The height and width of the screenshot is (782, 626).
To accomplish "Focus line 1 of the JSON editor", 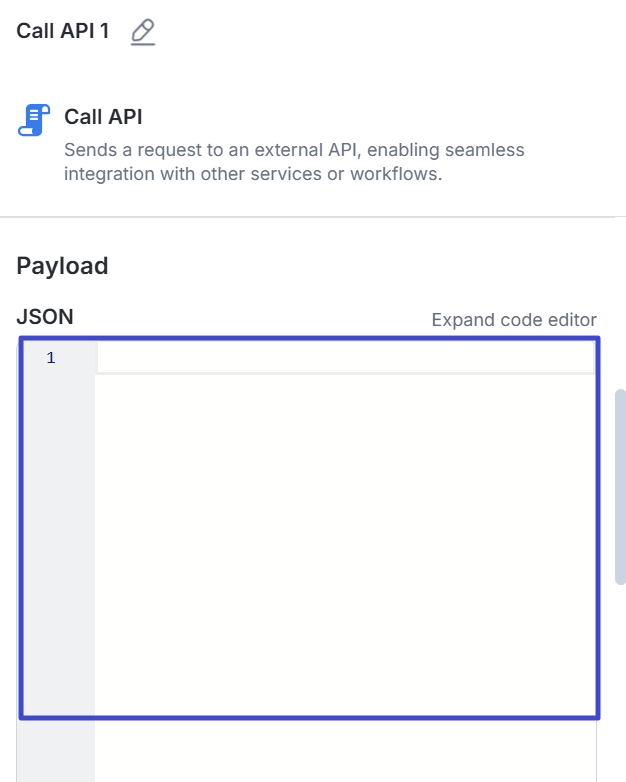I will click(x=340, y=358).
